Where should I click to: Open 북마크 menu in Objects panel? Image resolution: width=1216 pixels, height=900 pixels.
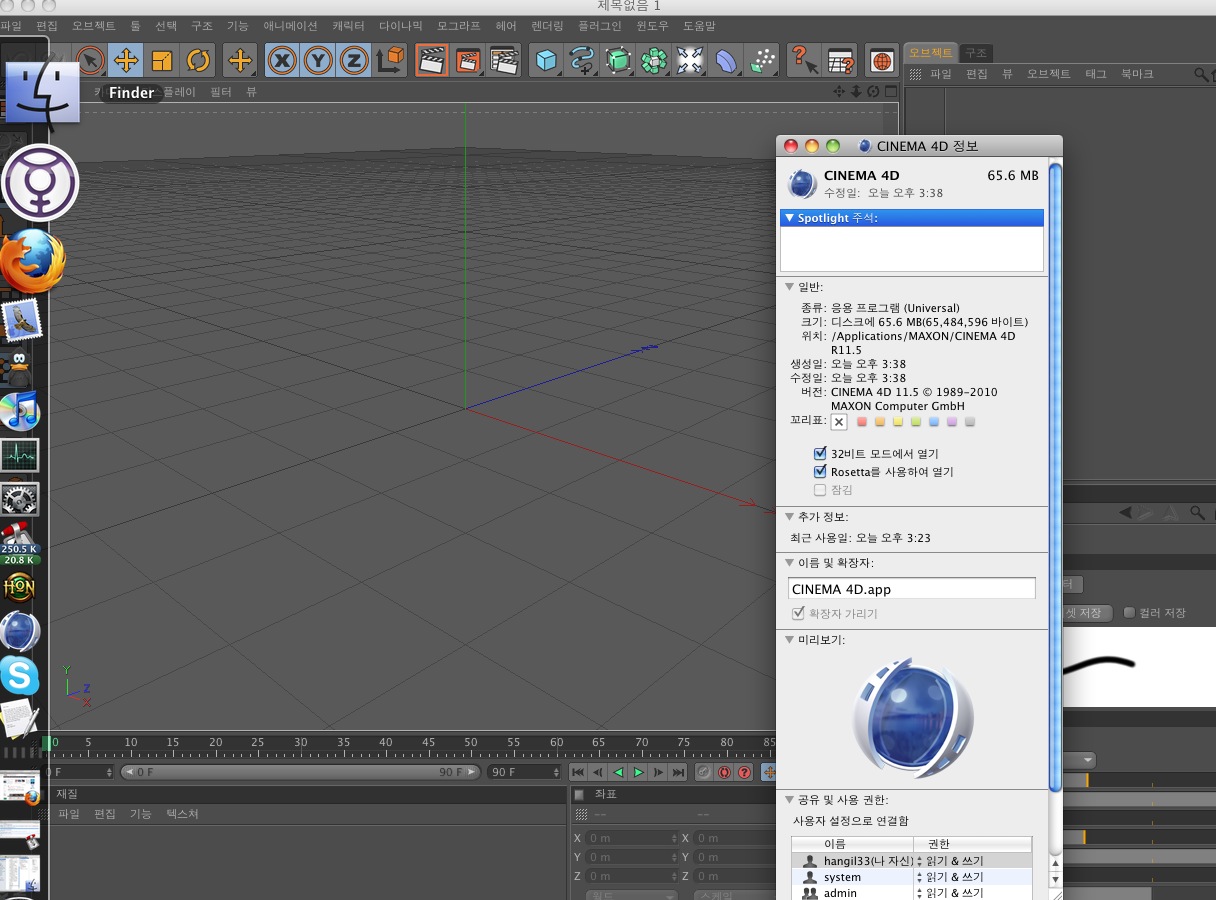click(x=1136, y=74)
